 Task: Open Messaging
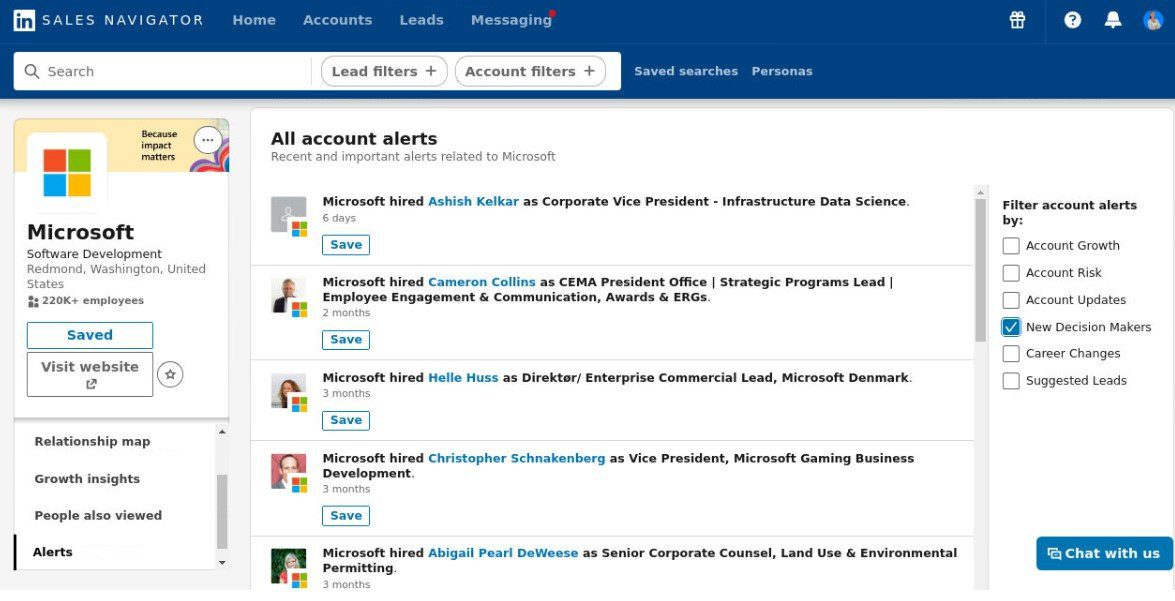511,20
